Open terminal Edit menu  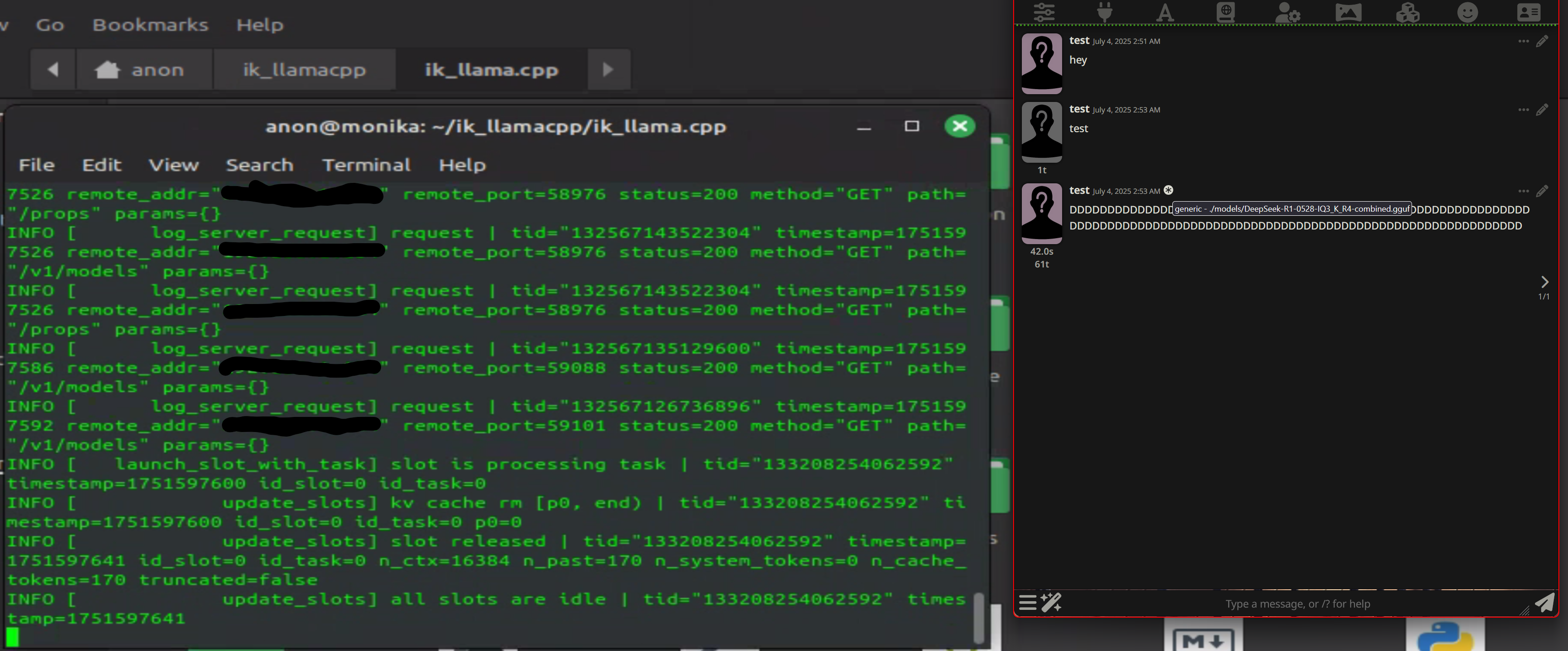(x=102, y=165)
